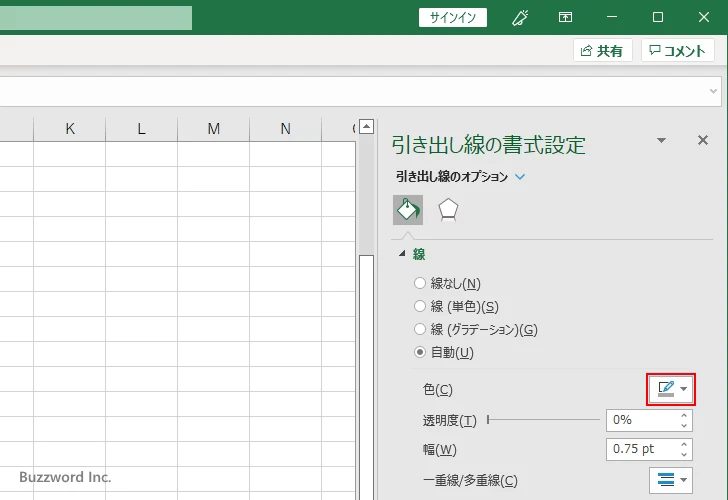Image resolution: width=728 pixels, height=500 pixels.
Task: Select column N header
Action: [x=286, y=129]
